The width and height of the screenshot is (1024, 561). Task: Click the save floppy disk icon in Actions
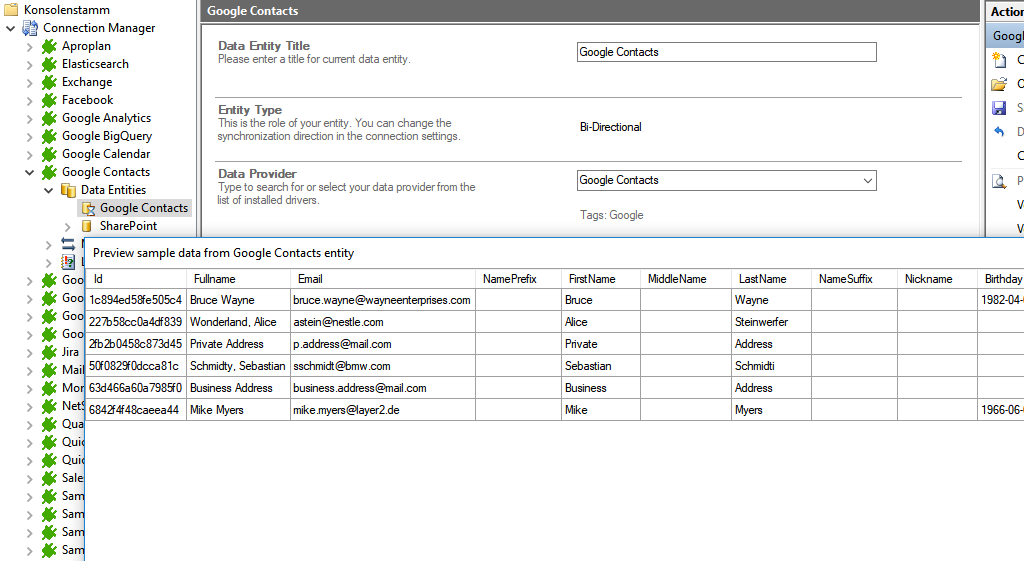tap(998, 108)
